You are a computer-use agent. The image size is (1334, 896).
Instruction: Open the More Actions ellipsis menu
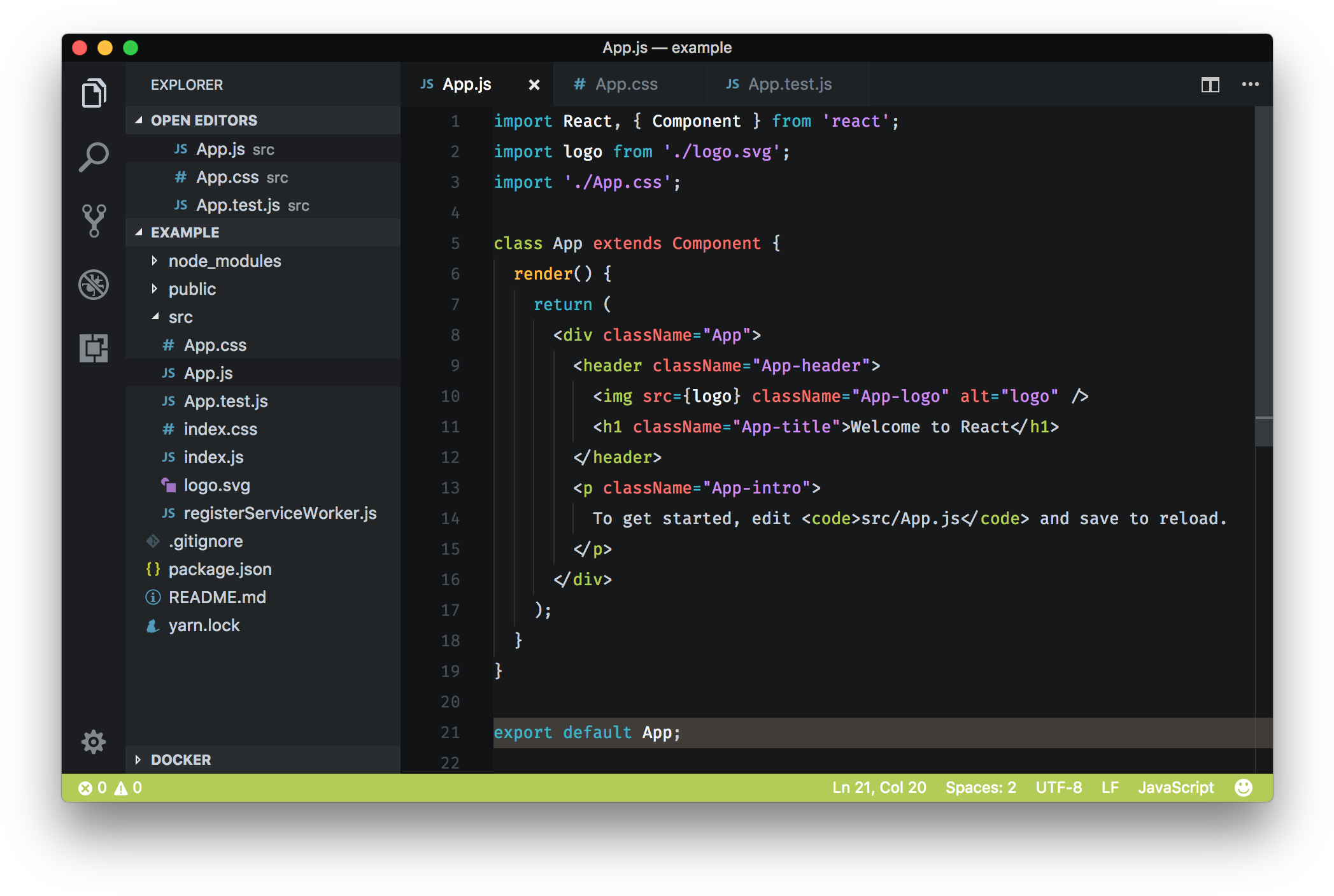click(x=1250, y=84)
